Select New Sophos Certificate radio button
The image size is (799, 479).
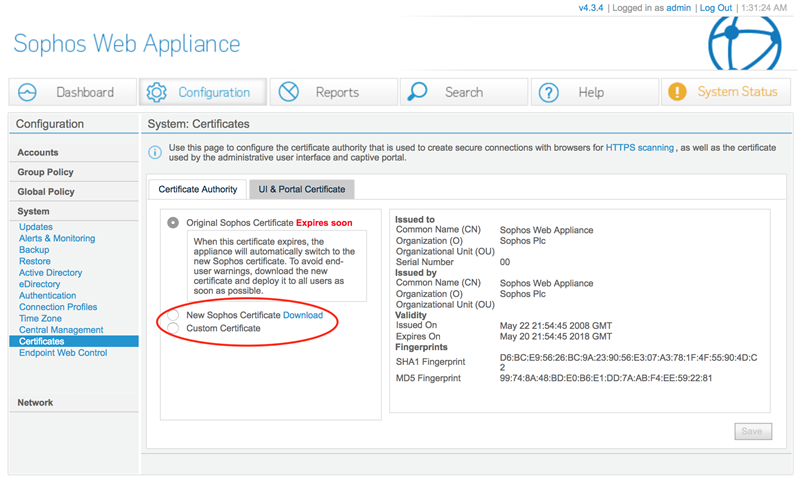173,315
